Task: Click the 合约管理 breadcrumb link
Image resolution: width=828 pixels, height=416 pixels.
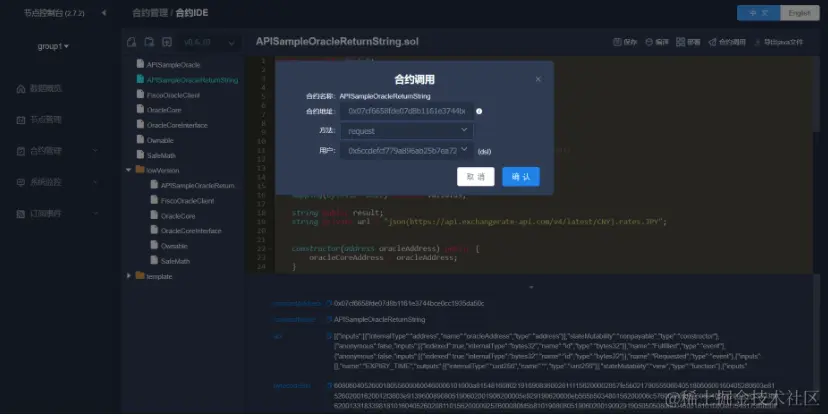Action: click(150, 13)
